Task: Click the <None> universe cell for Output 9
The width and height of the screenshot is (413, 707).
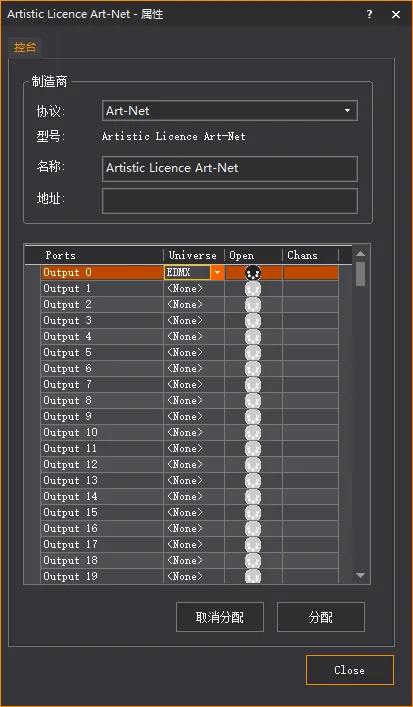Action: point(194,417)
